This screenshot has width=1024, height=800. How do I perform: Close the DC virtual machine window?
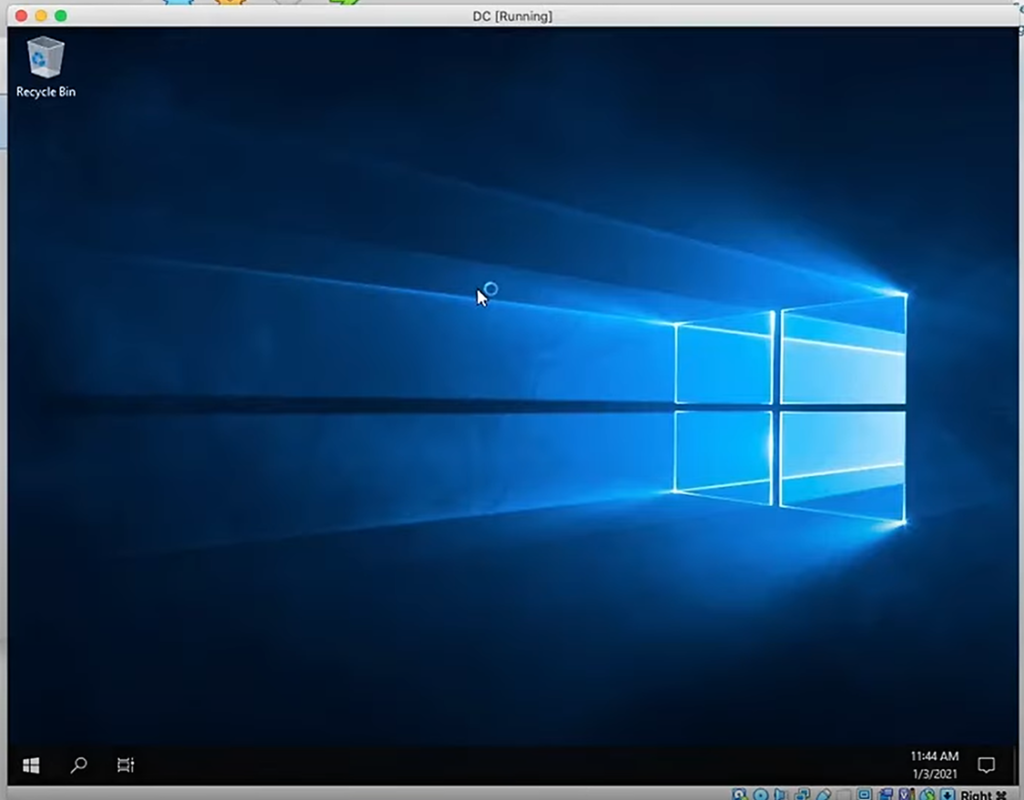pyautogui.click(x=20, y=16)
